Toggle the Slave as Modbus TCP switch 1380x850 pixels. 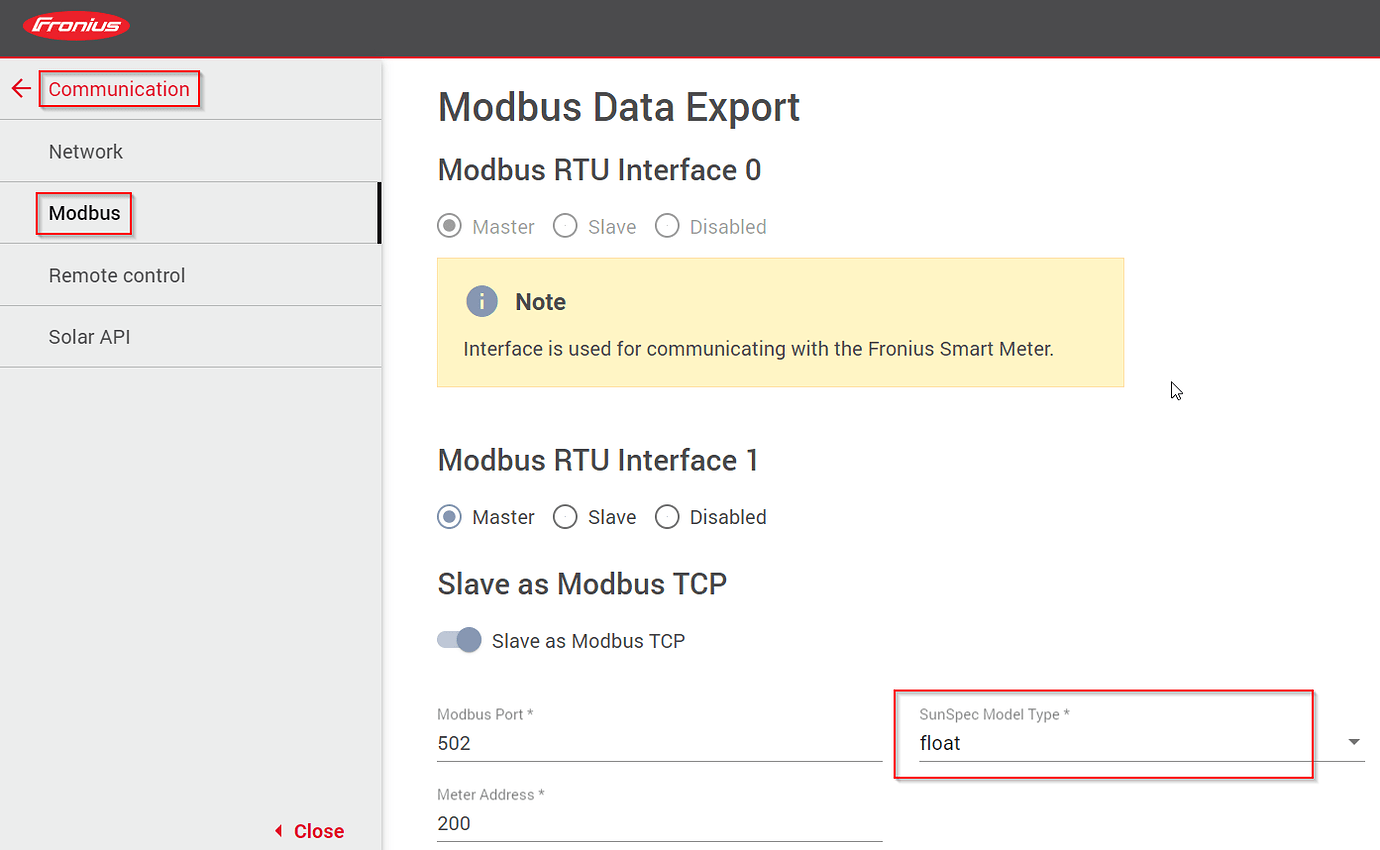460,640
